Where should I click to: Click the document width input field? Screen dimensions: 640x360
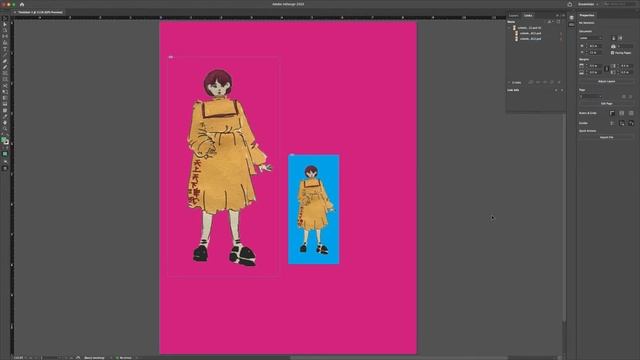[594, 46]
